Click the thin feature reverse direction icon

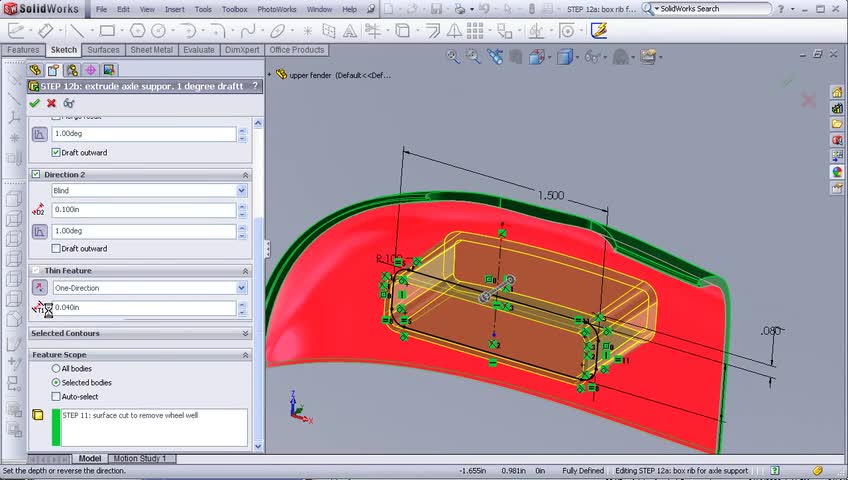39,288
